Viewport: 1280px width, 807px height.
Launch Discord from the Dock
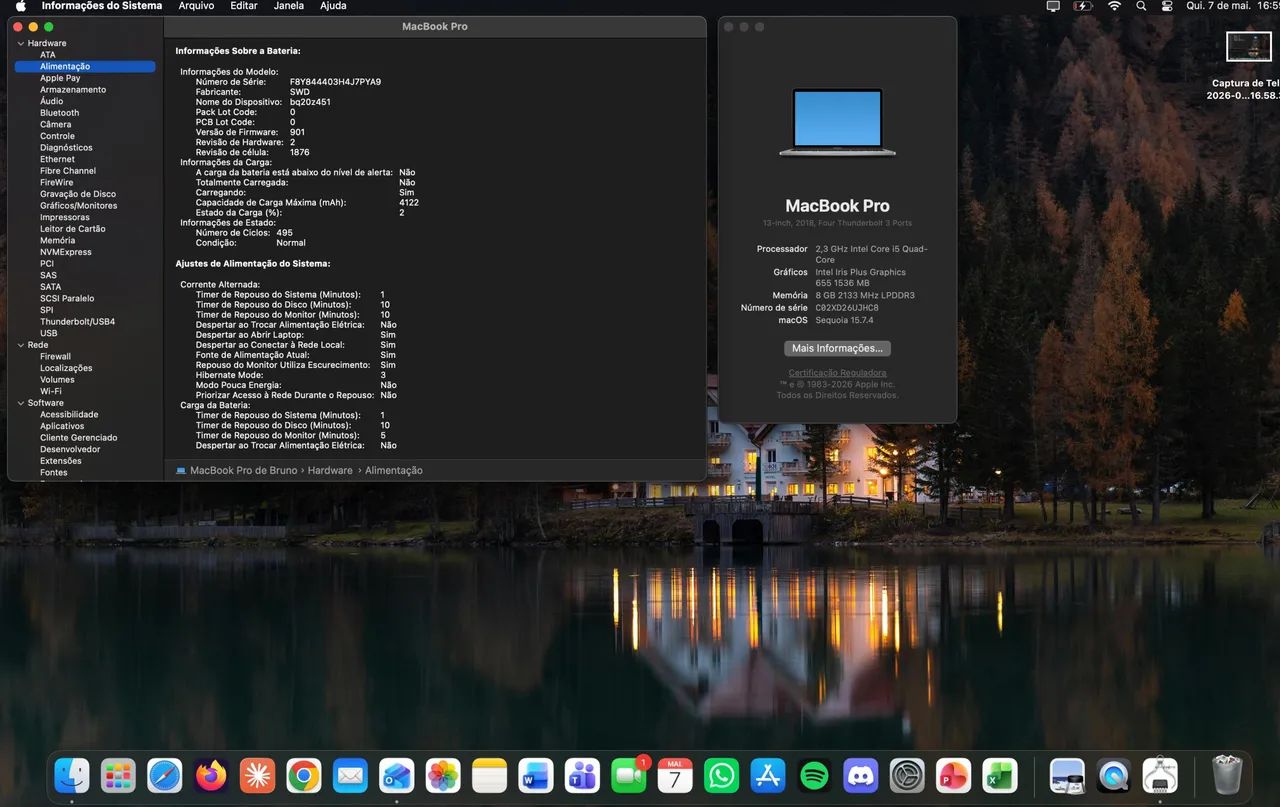coord(860,776)
